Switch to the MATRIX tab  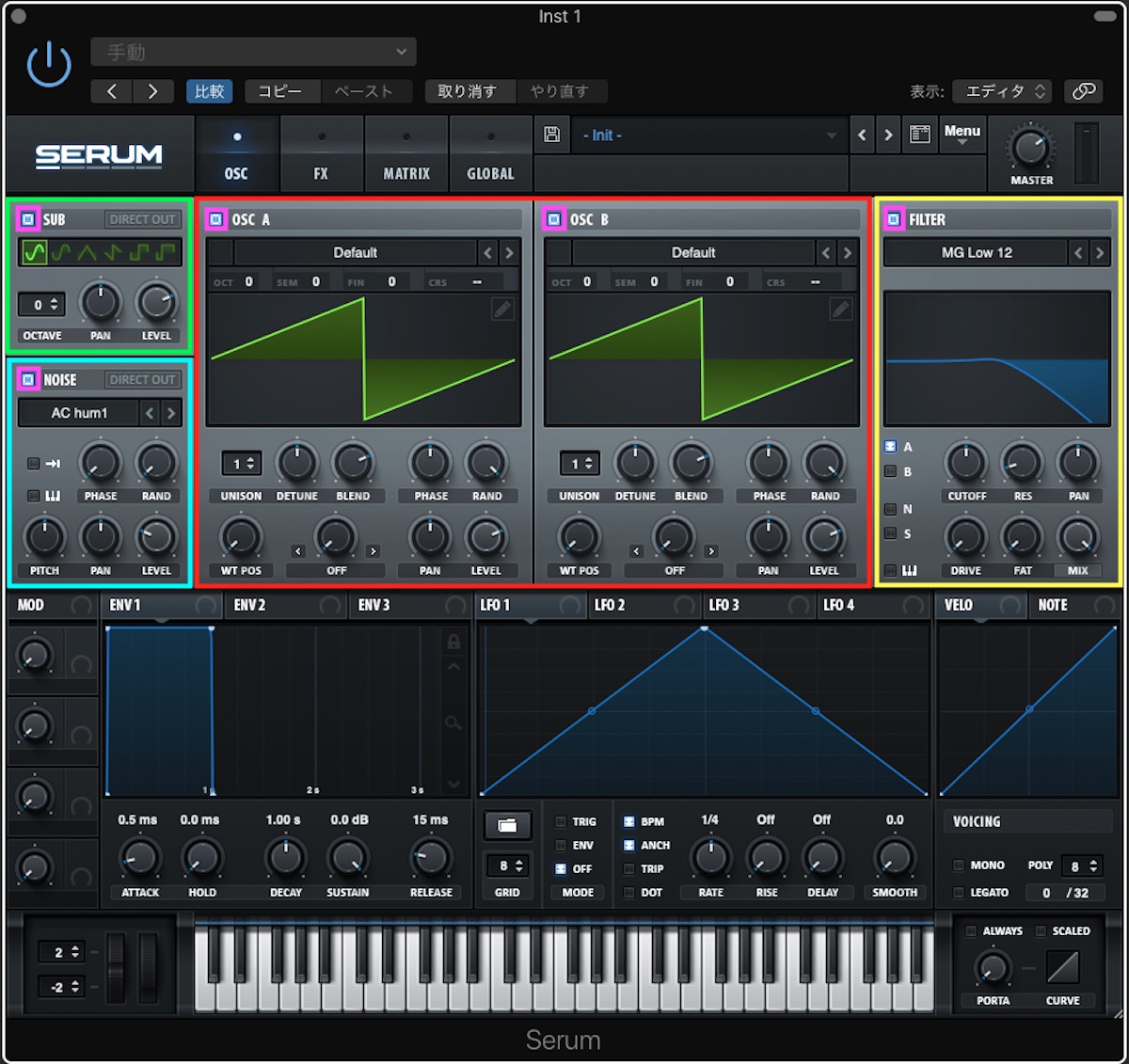(x=406, y=155)
